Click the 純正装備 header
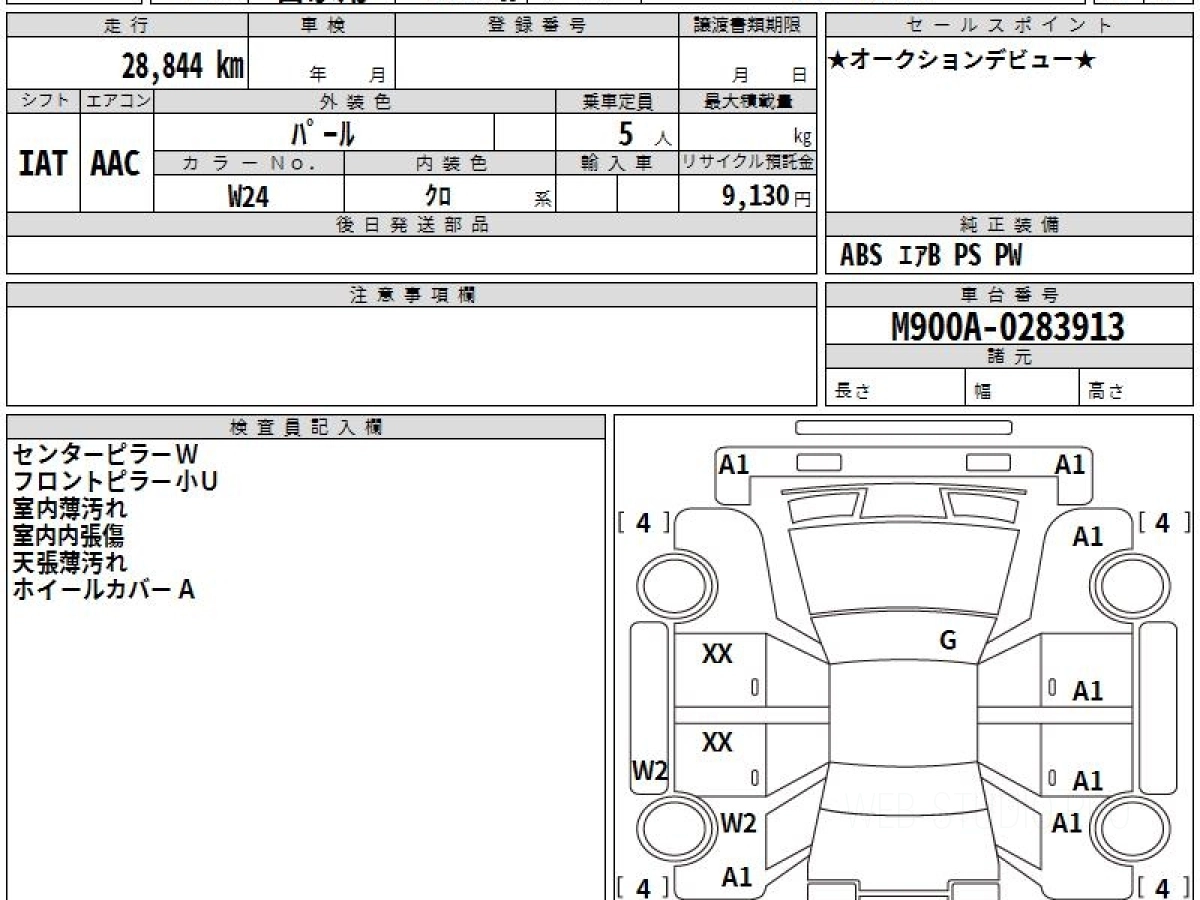This screenshot has width=1200, height=900. (1009, 225)
